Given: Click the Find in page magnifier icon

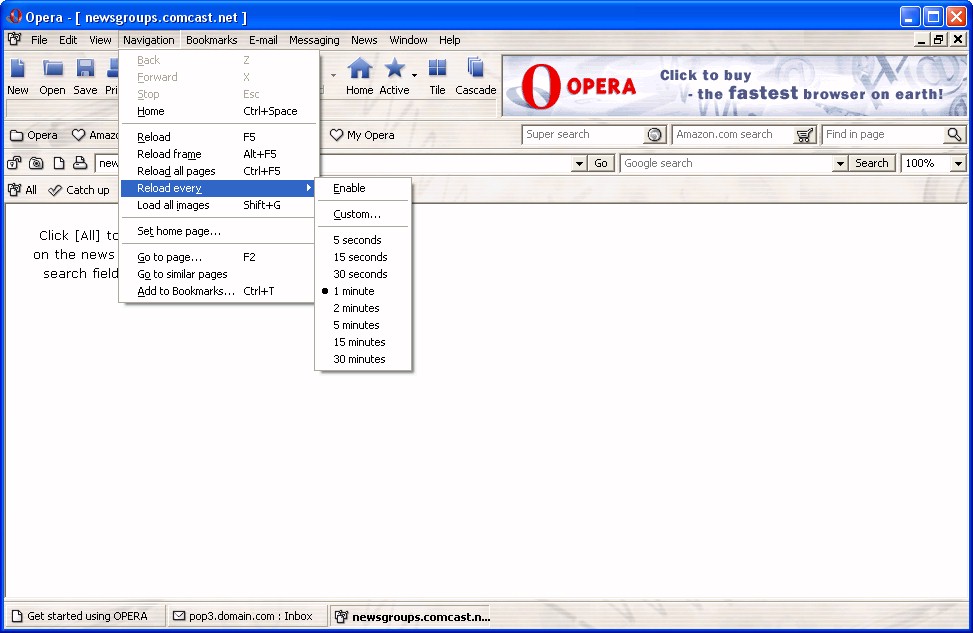Looking at the screenshot, I should 954,135.
